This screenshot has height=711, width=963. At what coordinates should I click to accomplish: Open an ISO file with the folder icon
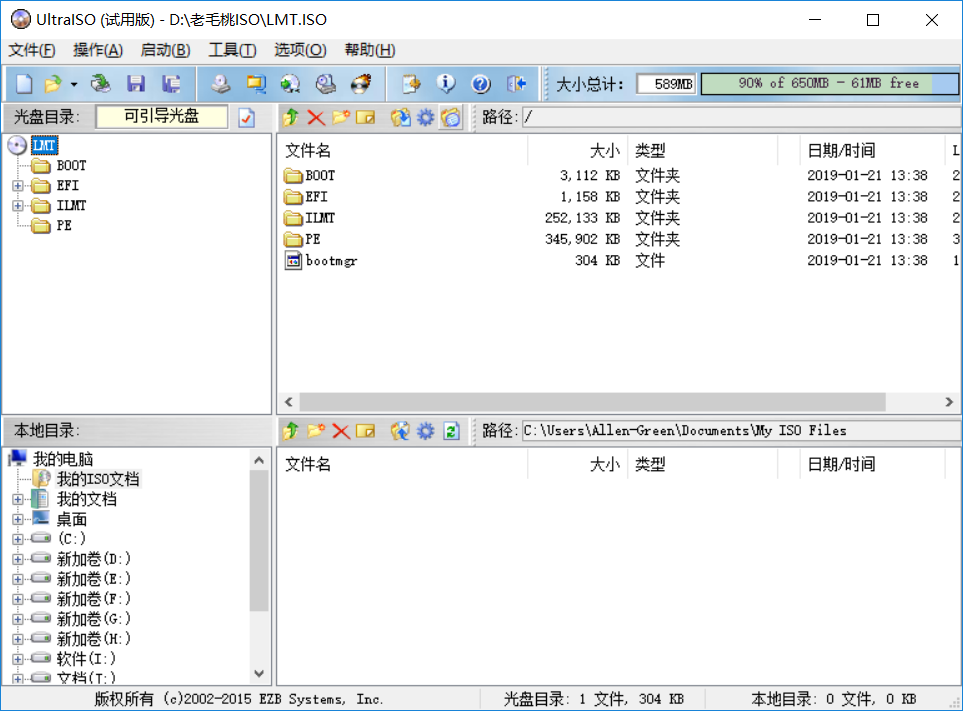click(x=53, y=84)
